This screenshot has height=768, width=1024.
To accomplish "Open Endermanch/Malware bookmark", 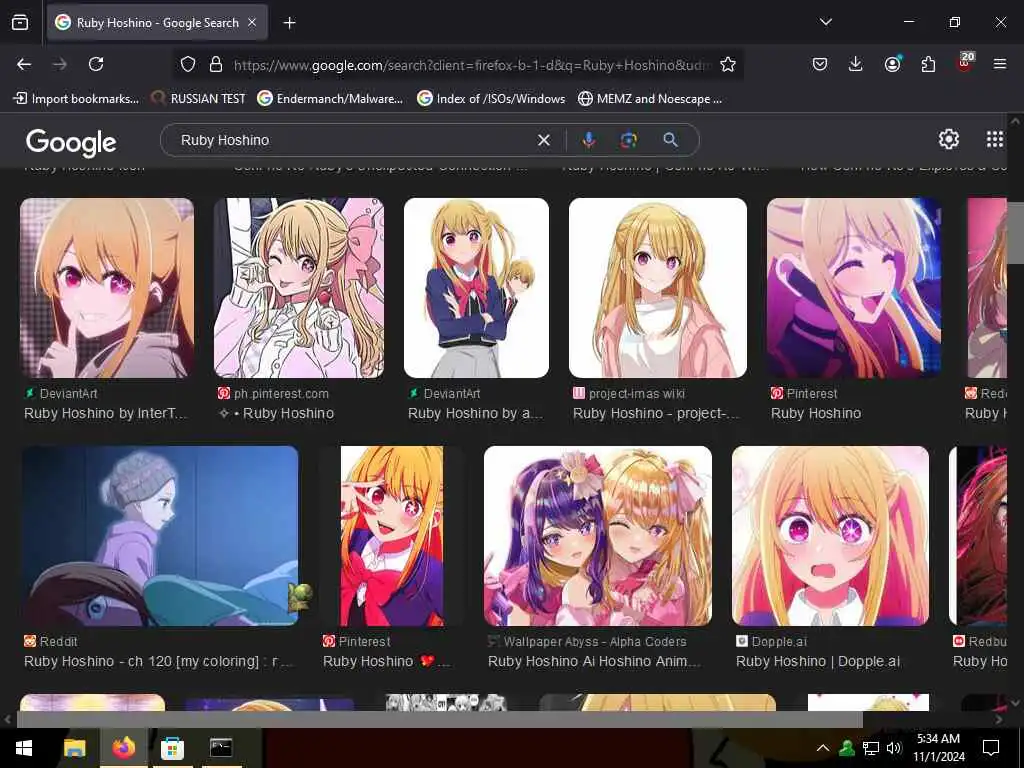I will pyautogui.click(x=330, y=99).
